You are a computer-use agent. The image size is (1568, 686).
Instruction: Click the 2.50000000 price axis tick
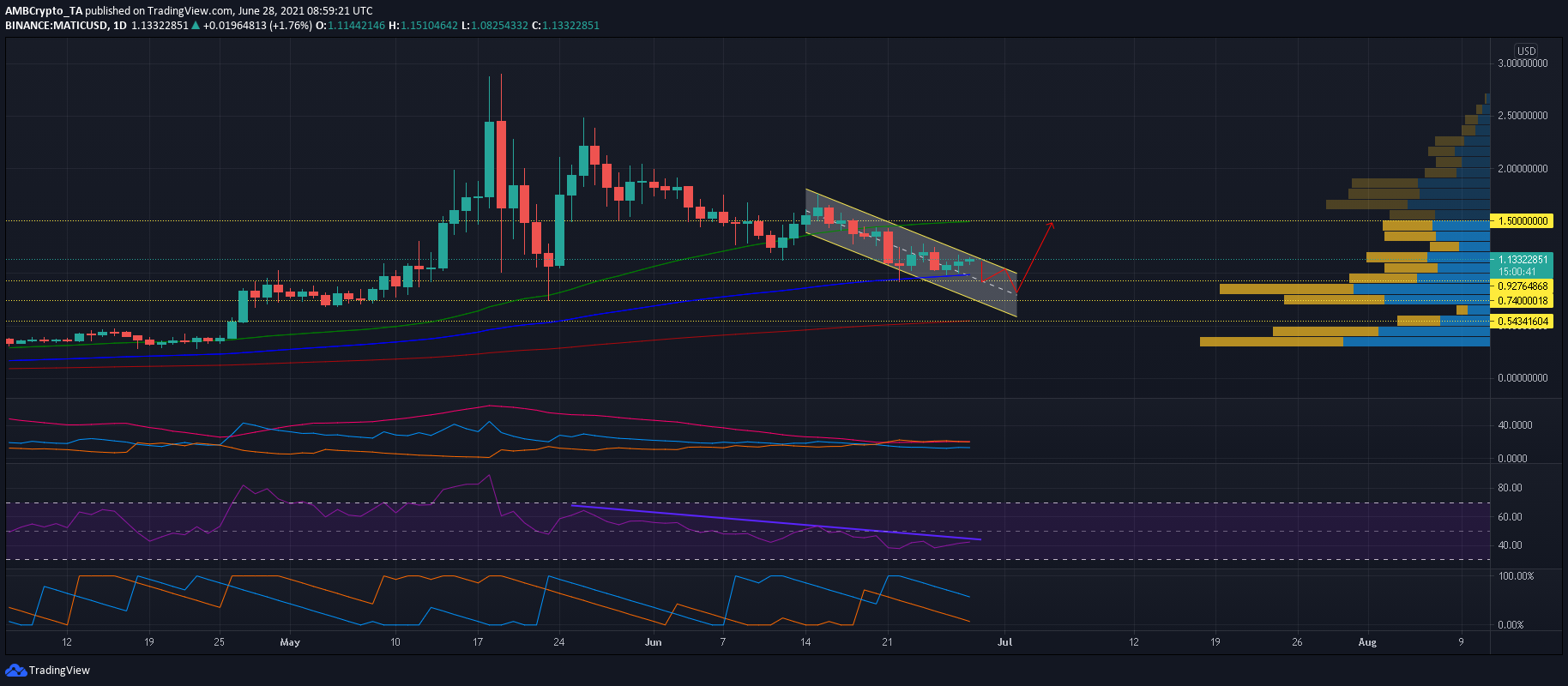(x=1523, y=116)
